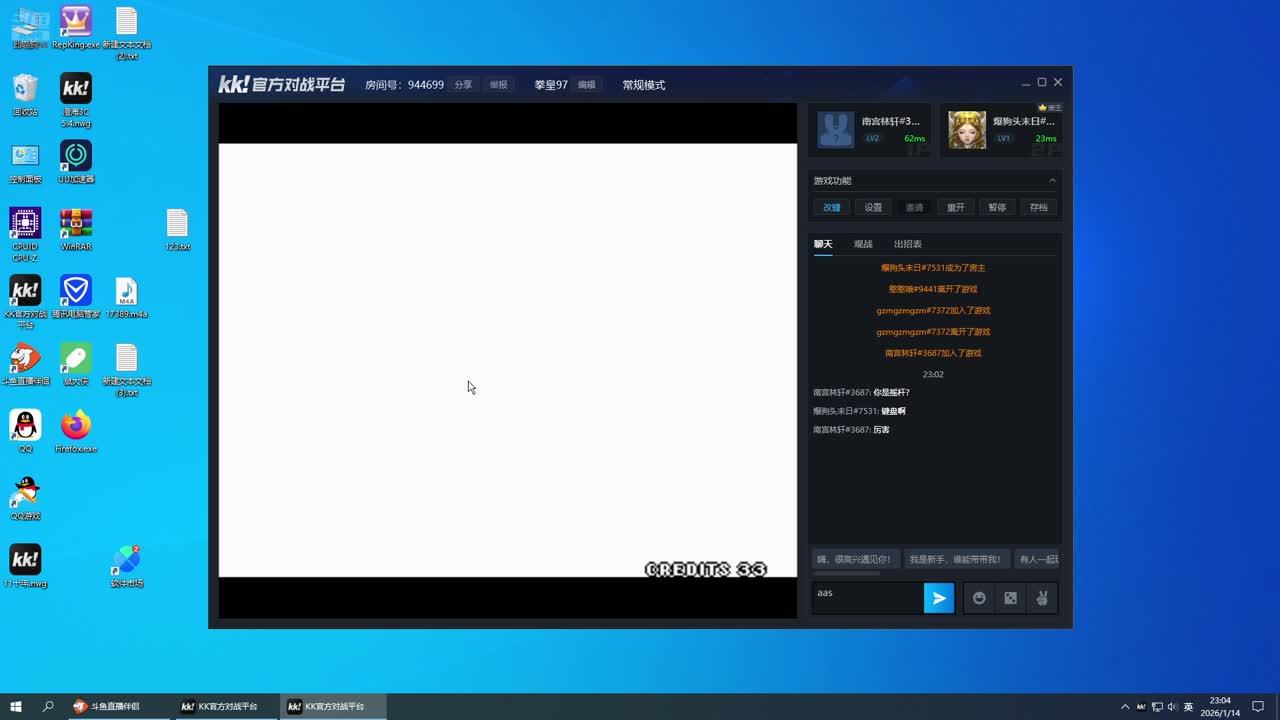Click the victory hand gesture icon

pyautogui.click(x=1041, y=598)
